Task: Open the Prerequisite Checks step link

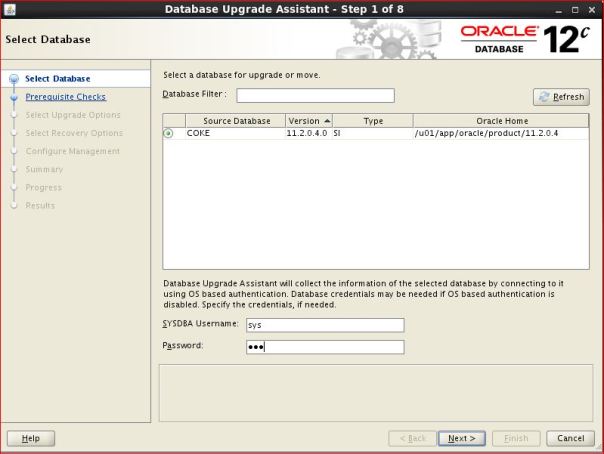Action: point(65,97)
